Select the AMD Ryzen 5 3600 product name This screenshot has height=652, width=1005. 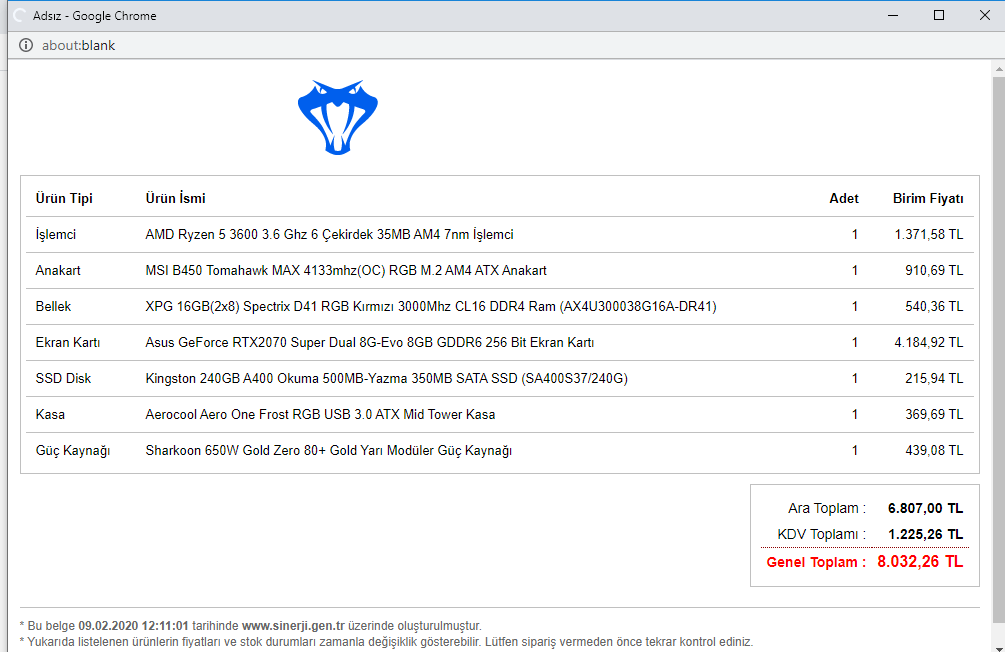point(329,235)
